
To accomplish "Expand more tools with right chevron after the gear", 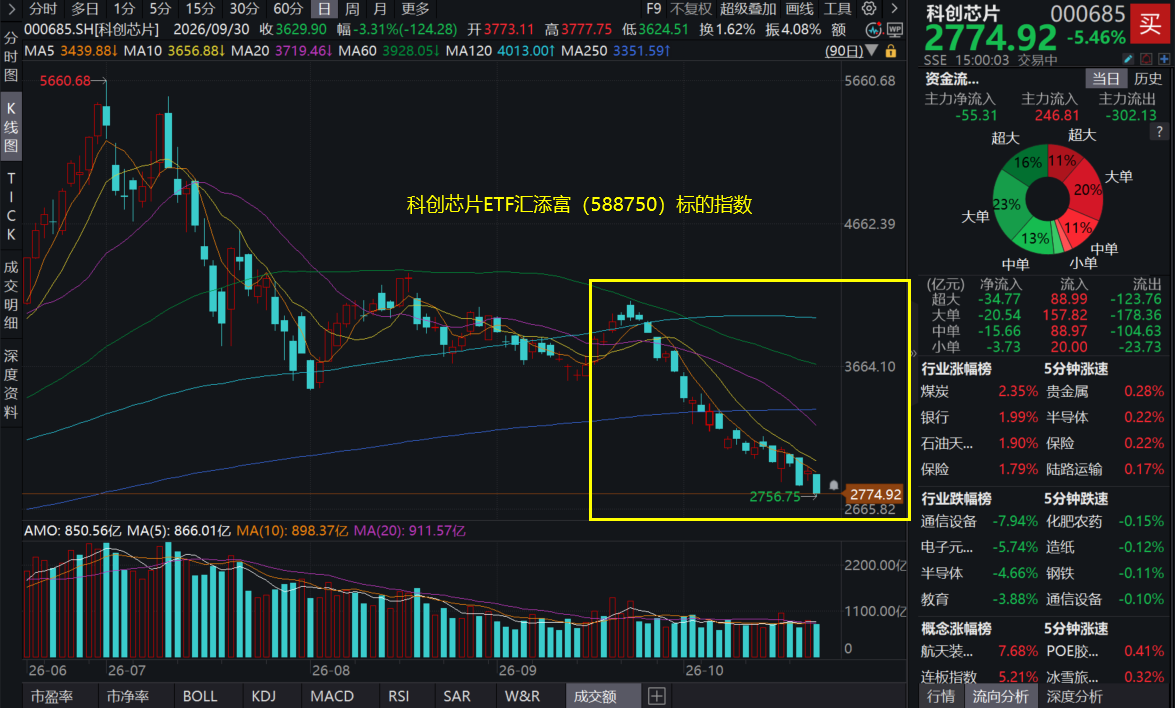I will point(894,8).
